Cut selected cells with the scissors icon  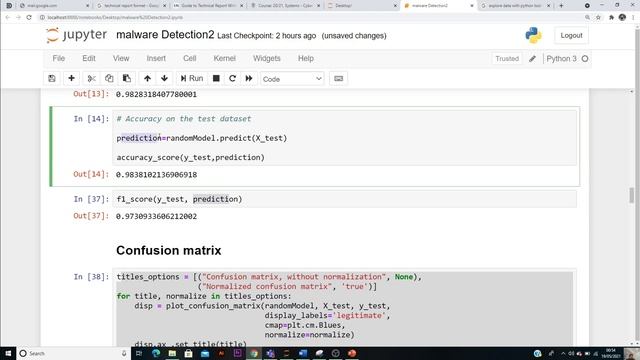[x=91, y=78]
